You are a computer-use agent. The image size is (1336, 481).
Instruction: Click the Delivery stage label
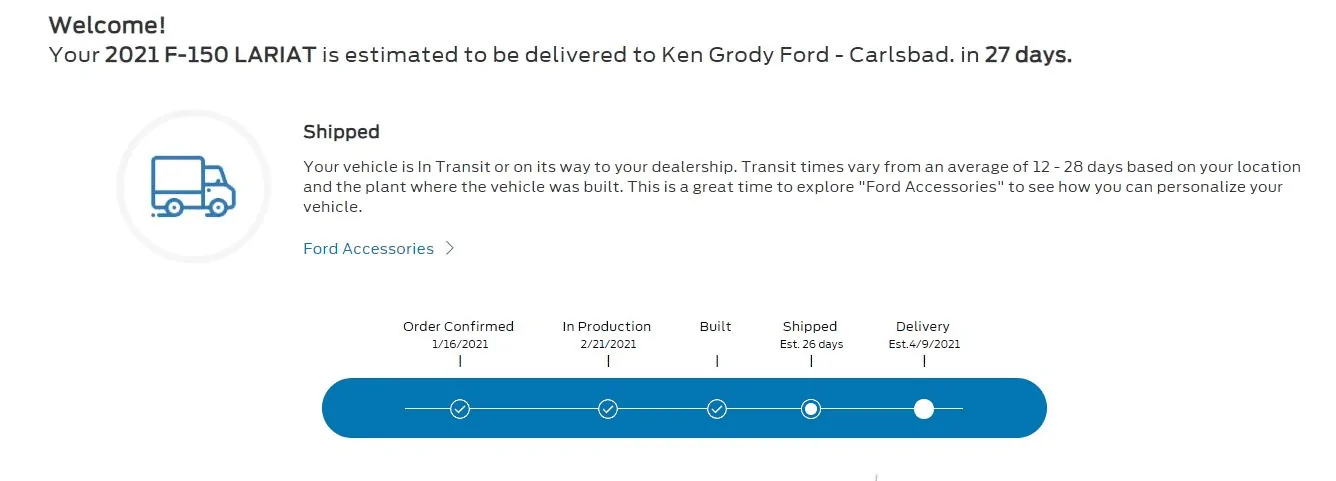[x=923, y=326]
